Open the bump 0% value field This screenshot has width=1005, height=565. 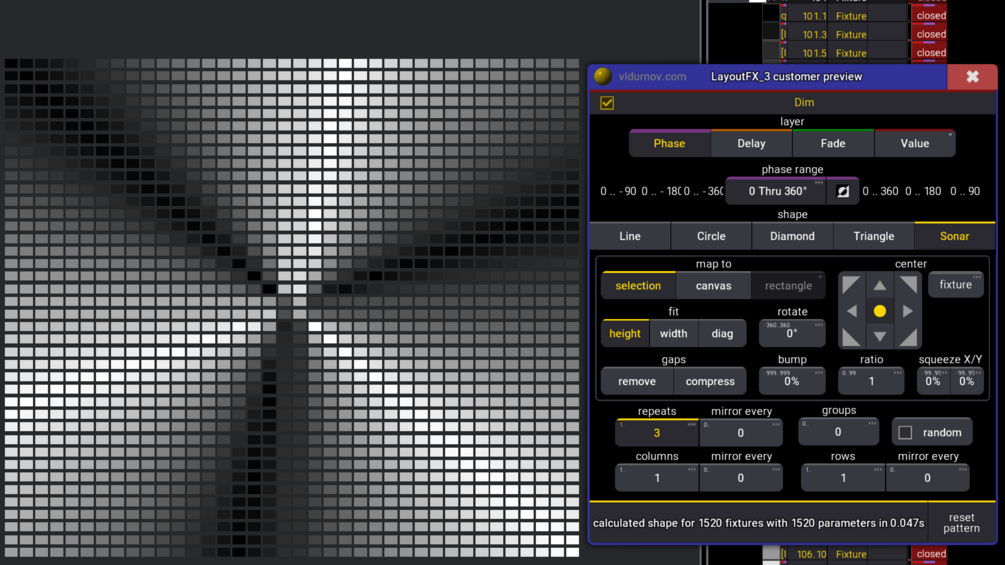click(792, 381)
